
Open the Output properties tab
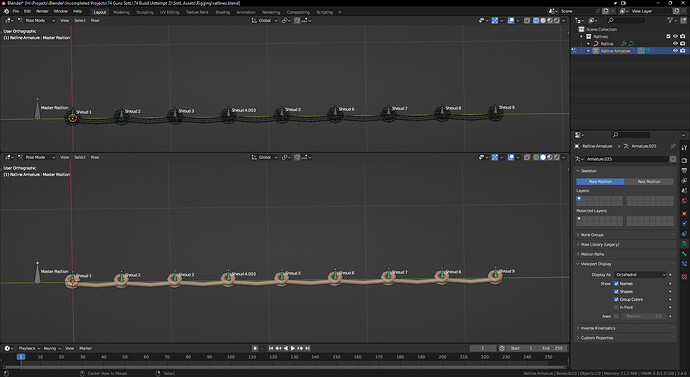click(x=684, y=170)
